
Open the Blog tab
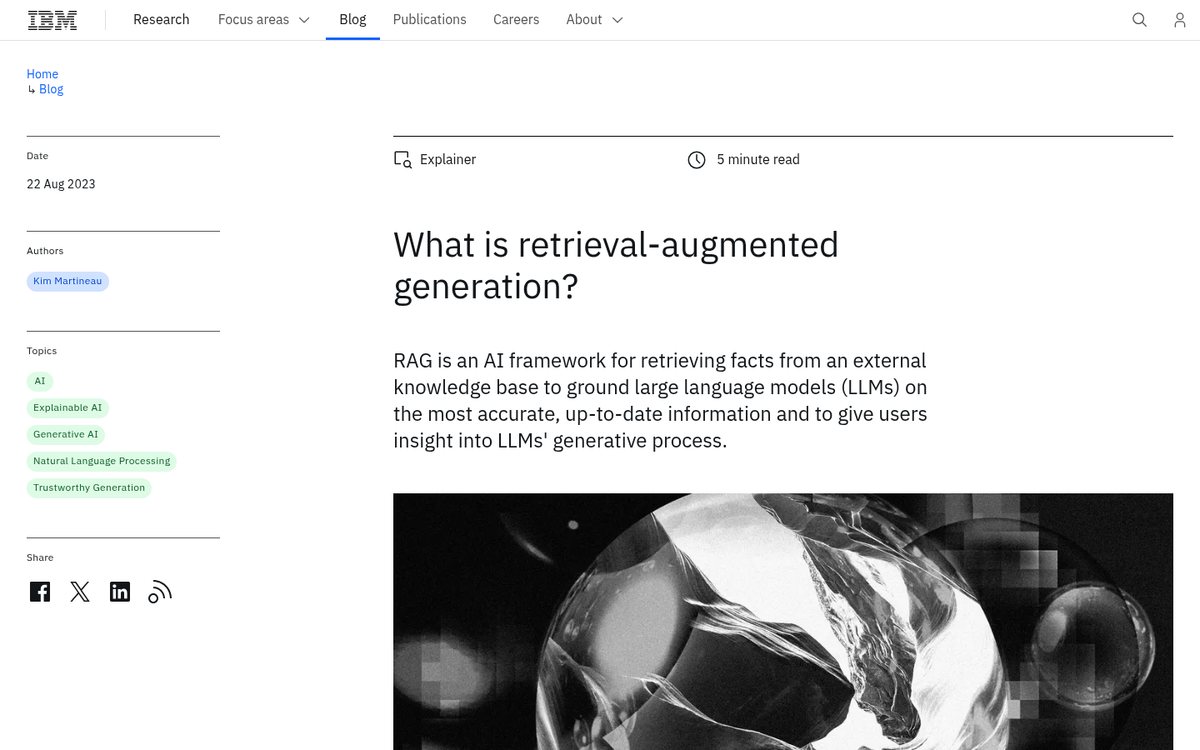tap(353, 20)
